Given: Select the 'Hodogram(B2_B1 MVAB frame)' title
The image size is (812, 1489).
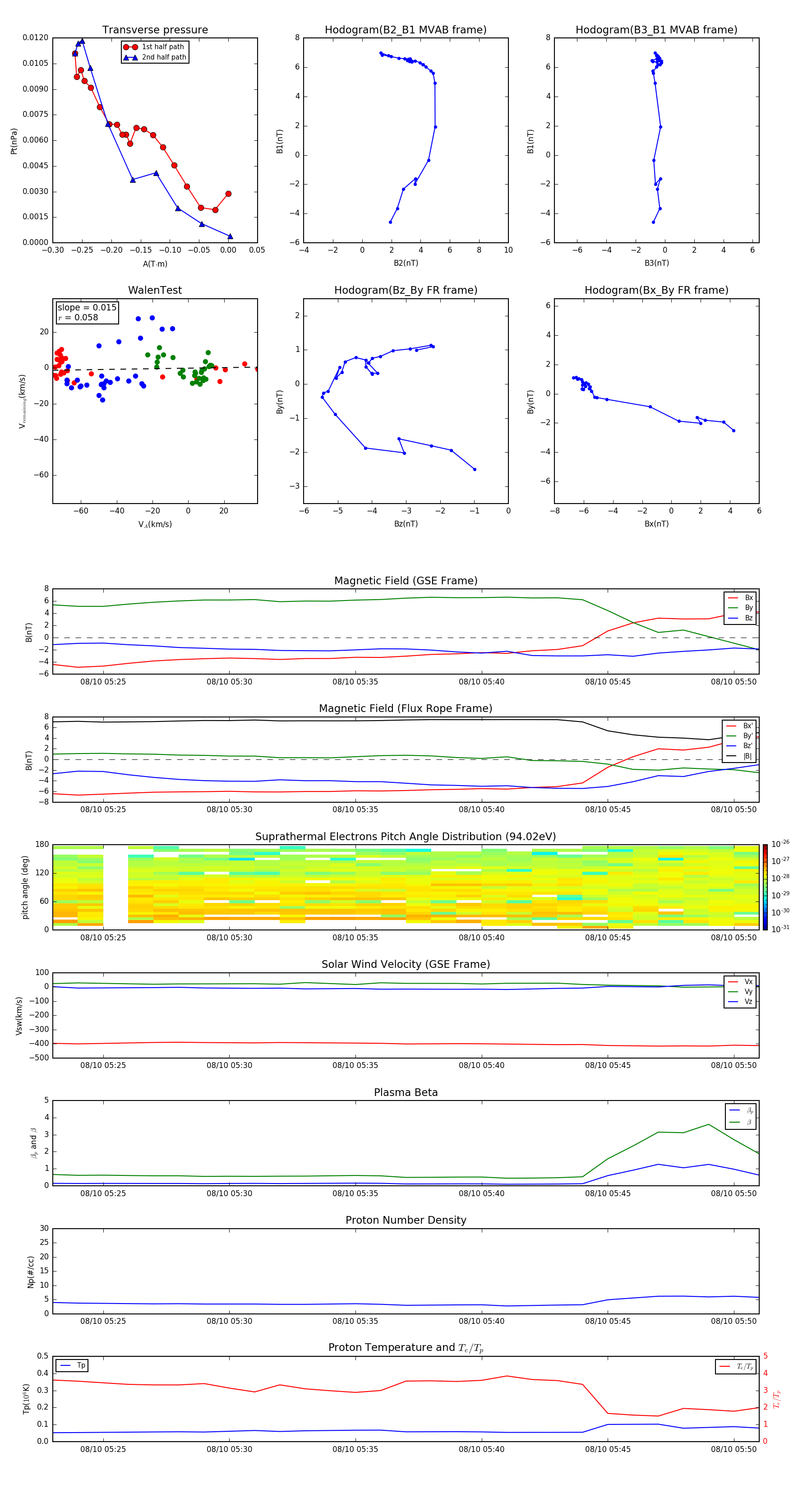Looking at the screenshot, I should pos(406,29).
